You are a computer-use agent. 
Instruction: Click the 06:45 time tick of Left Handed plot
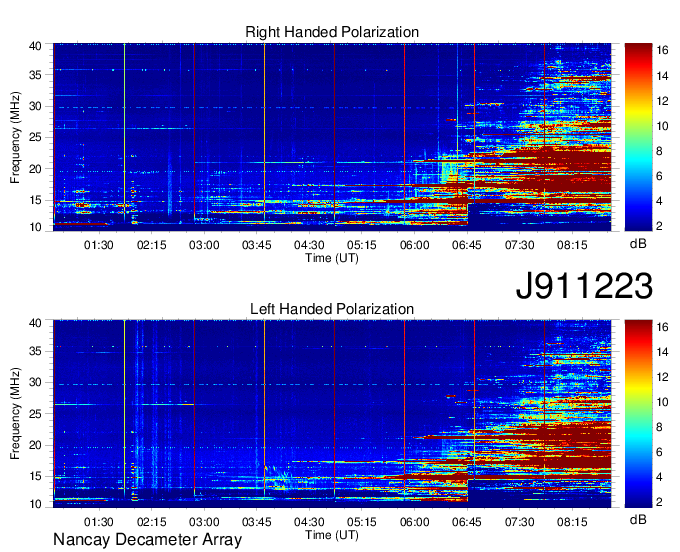pos(467,522)
